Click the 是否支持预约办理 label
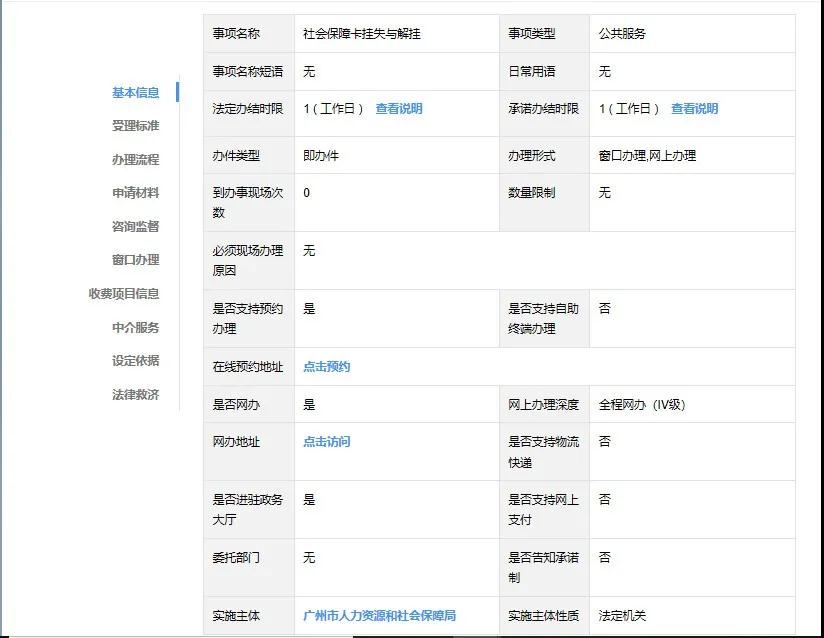This screenshot has width=824, height=638. coord(248,318)
